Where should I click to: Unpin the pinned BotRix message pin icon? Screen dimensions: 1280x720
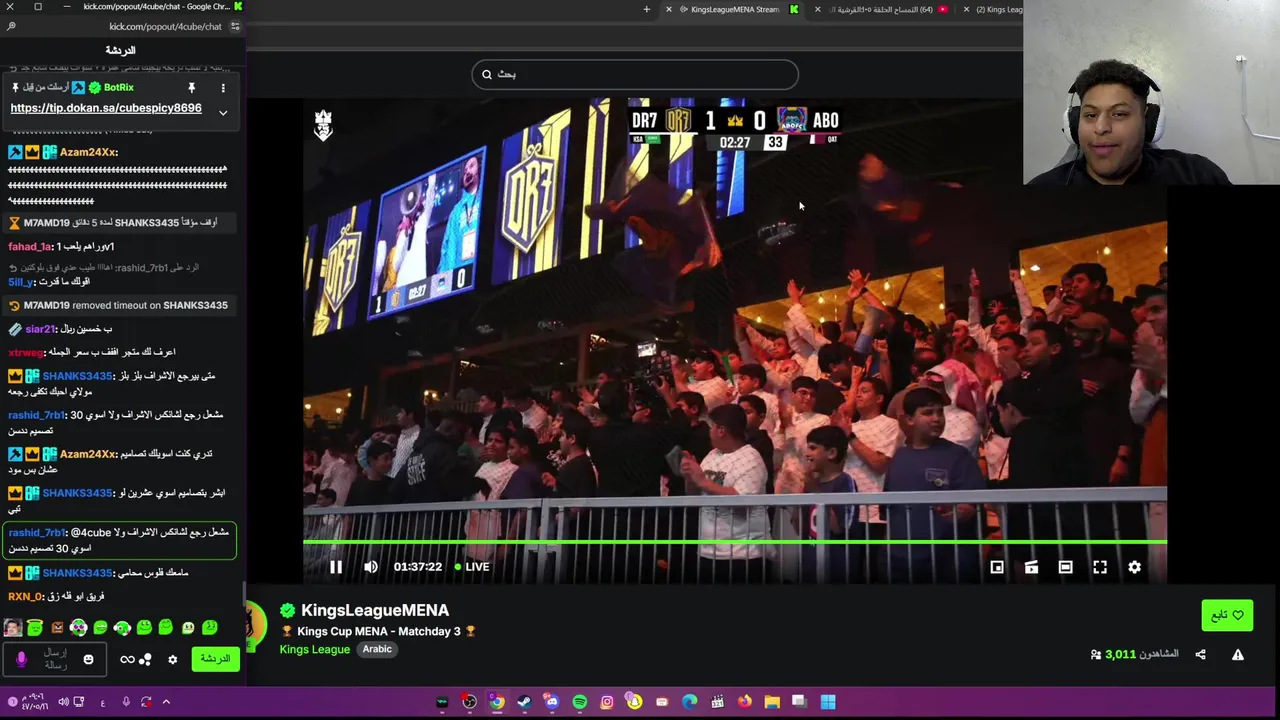click(191, 88)
